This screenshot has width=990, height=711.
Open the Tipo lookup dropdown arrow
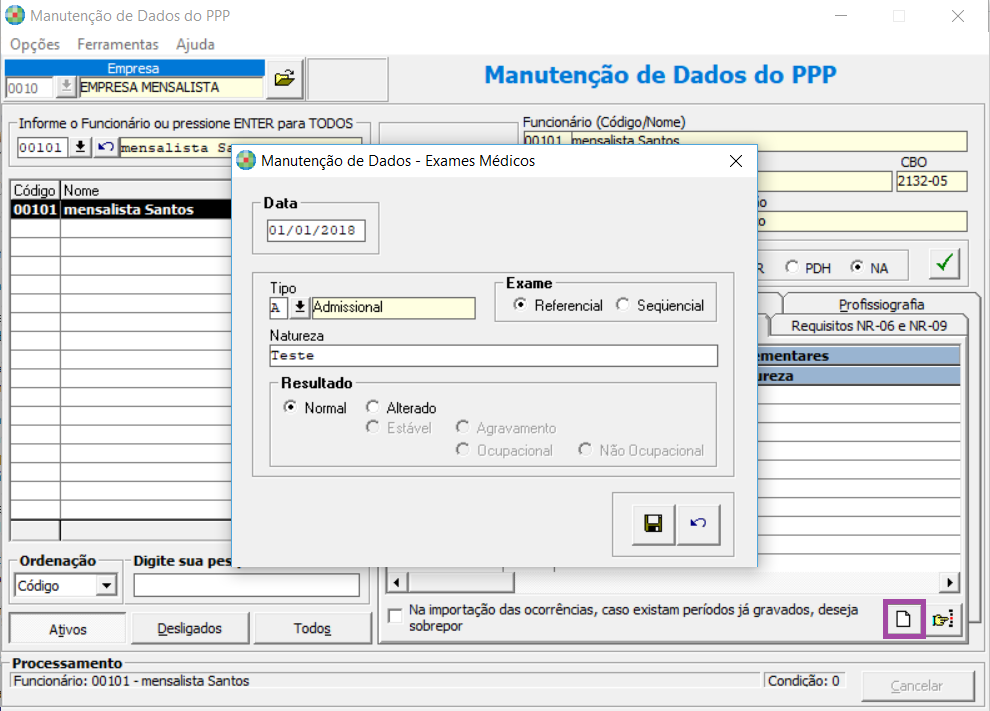tap(300, 308)
